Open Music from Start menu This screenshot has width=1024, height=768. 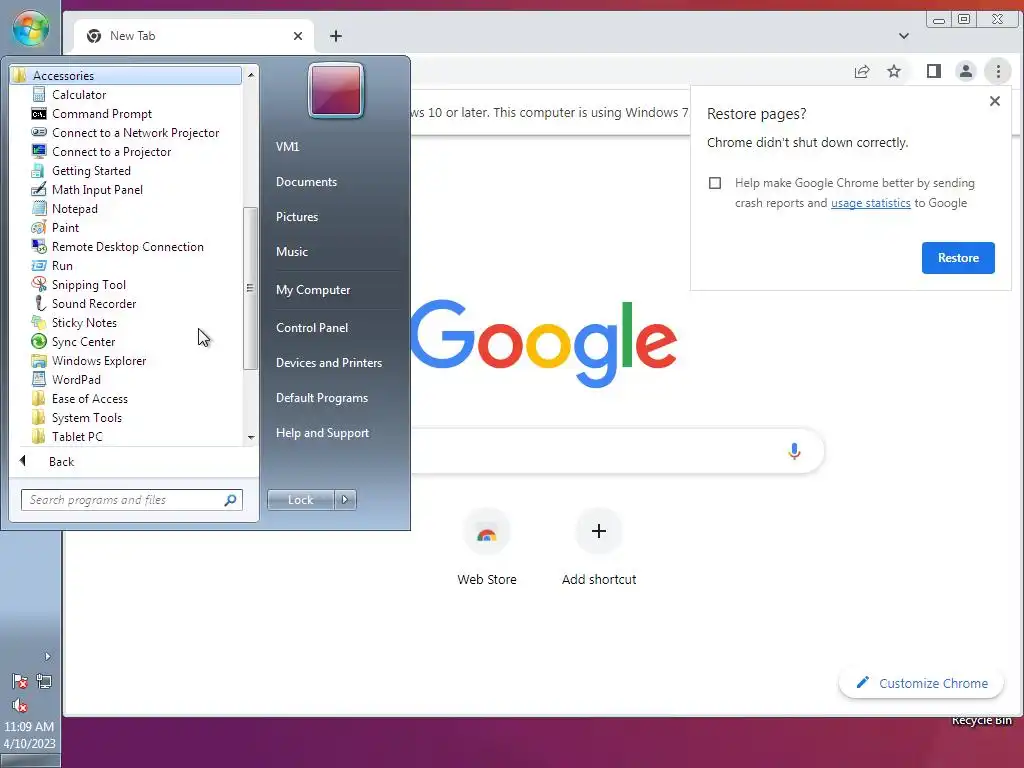[291, 251]
